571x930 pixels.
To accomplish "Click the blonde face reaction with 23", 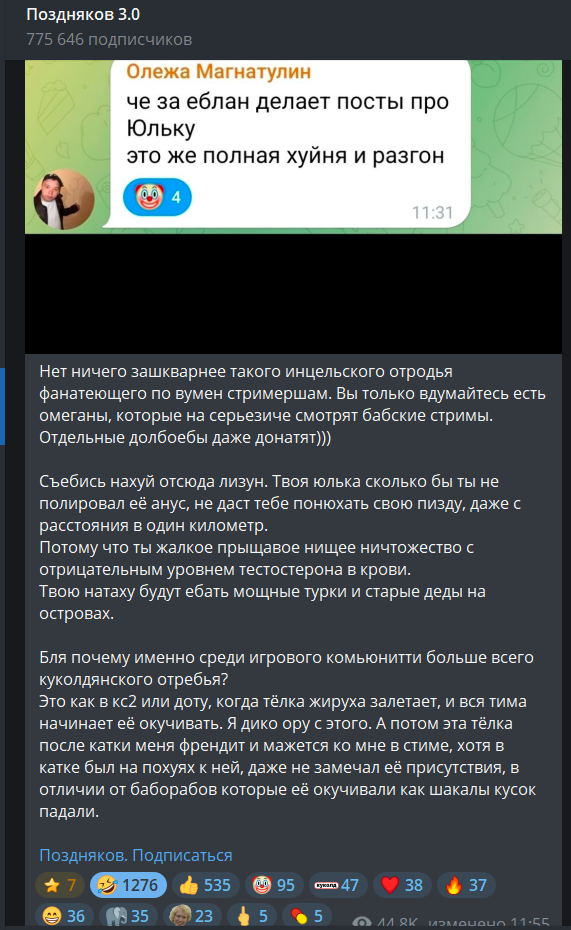I will 192,916.
